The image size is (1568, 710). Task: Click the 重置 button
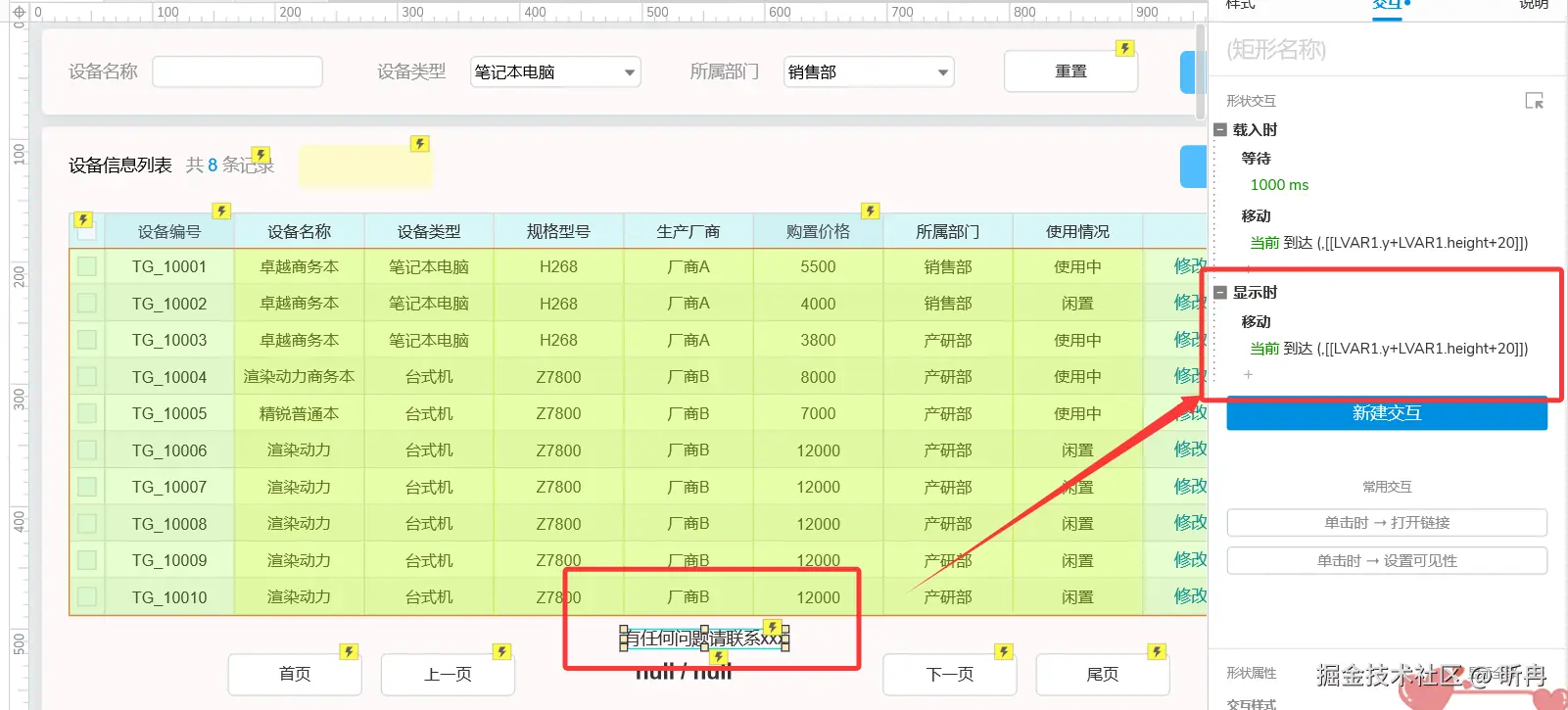(1070, 71)
